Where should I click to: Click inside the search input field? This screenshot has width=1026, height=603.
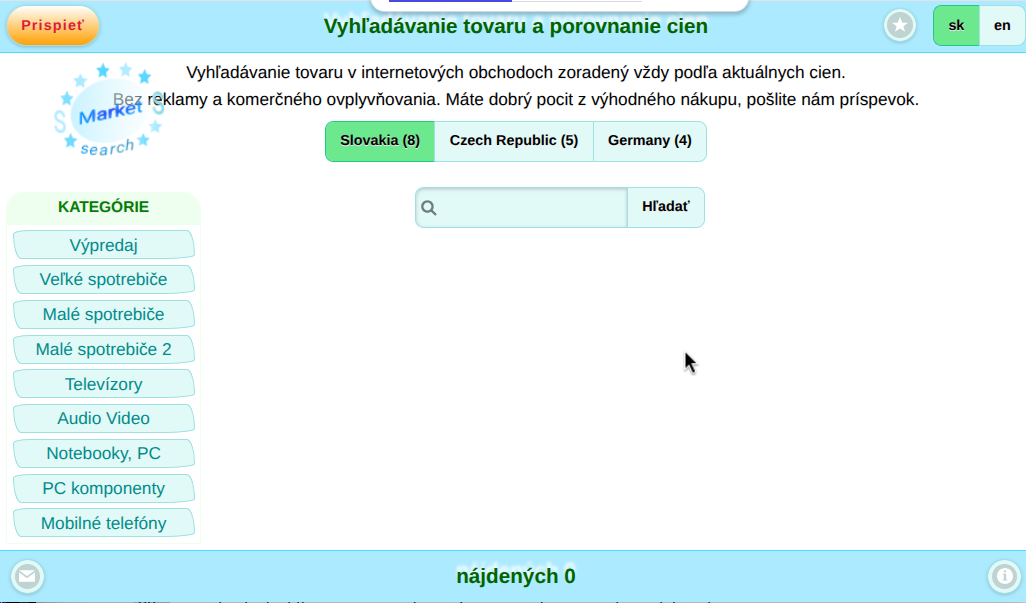520,207
